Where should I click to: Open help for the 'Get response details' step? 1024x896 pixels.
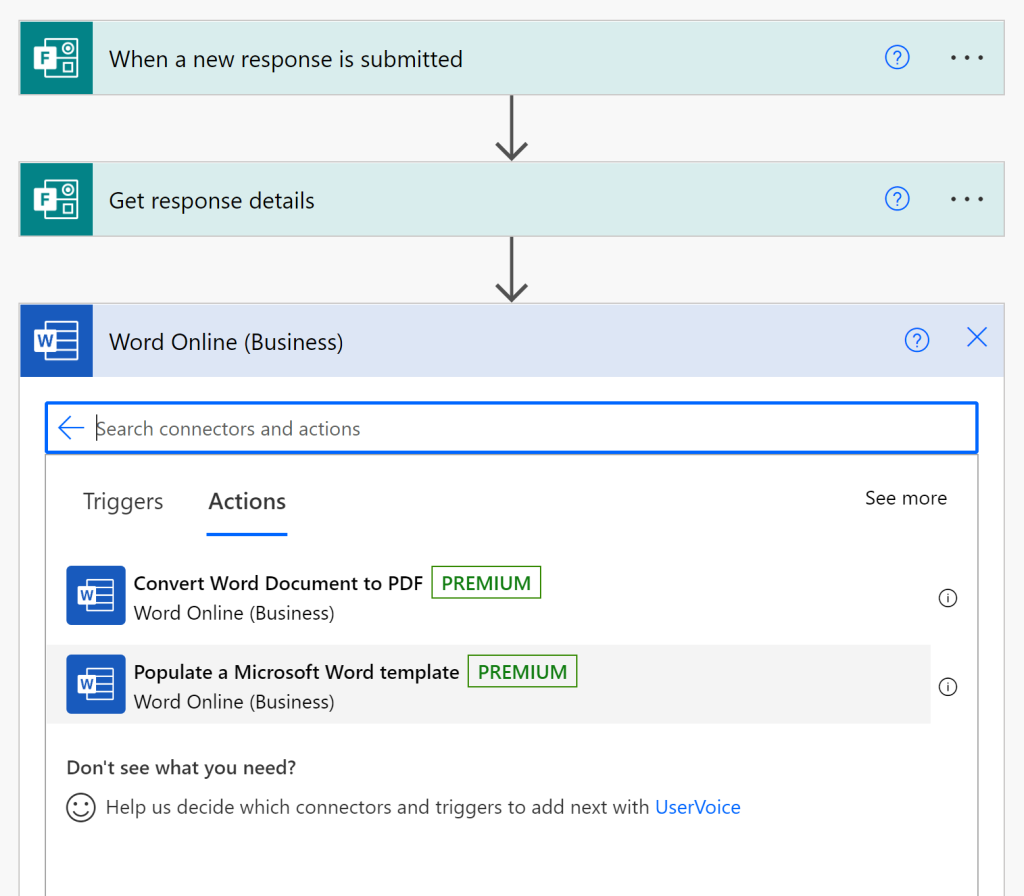(897, 199)
